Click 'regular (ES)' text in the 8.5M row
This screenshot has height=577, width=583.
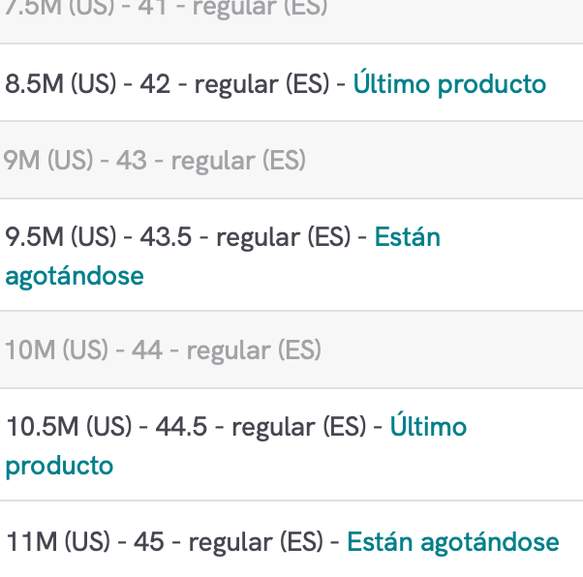pyautogui.click(x=262, y=84)
